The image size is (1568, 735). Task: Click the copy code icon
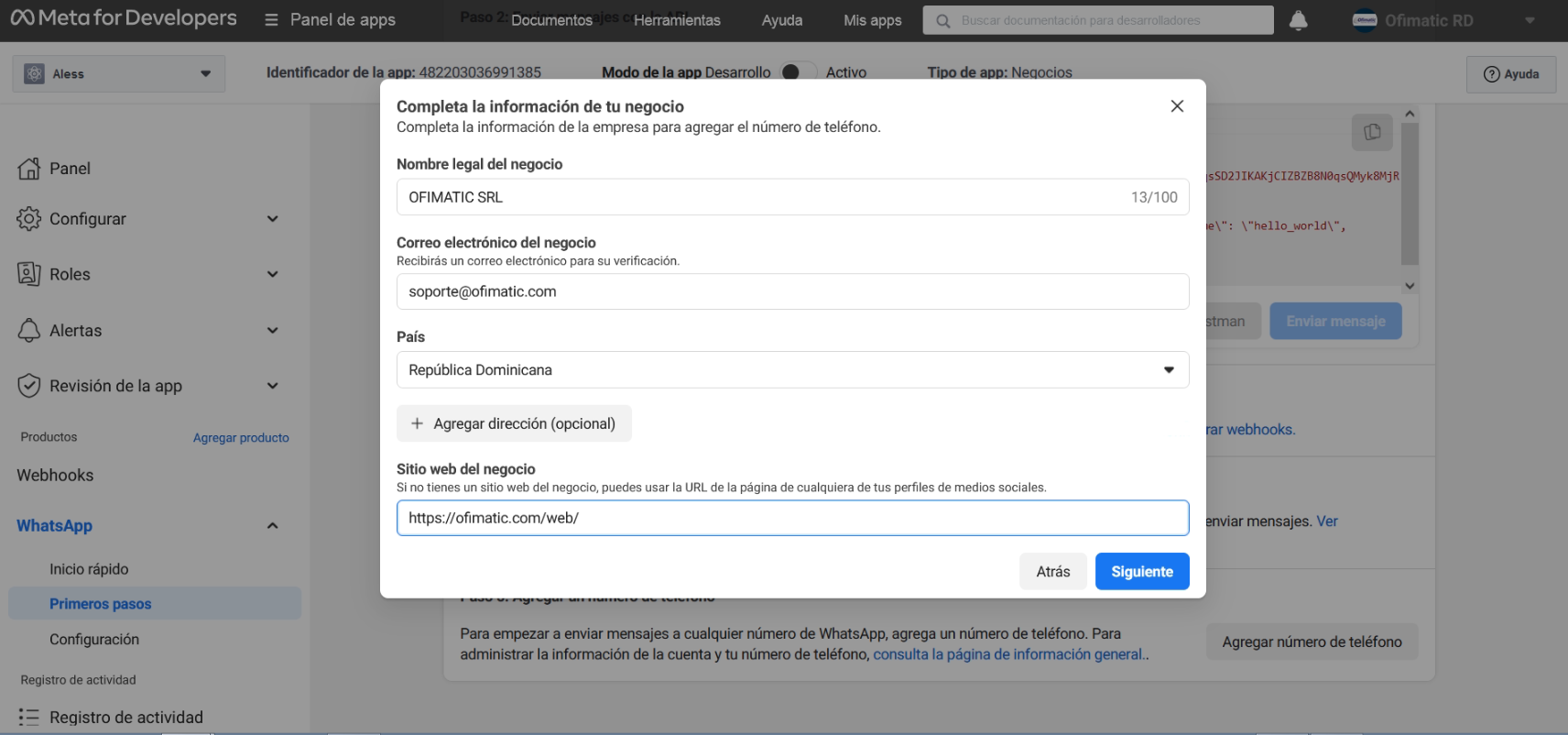pyautogui.click(x=1371, y=132)
